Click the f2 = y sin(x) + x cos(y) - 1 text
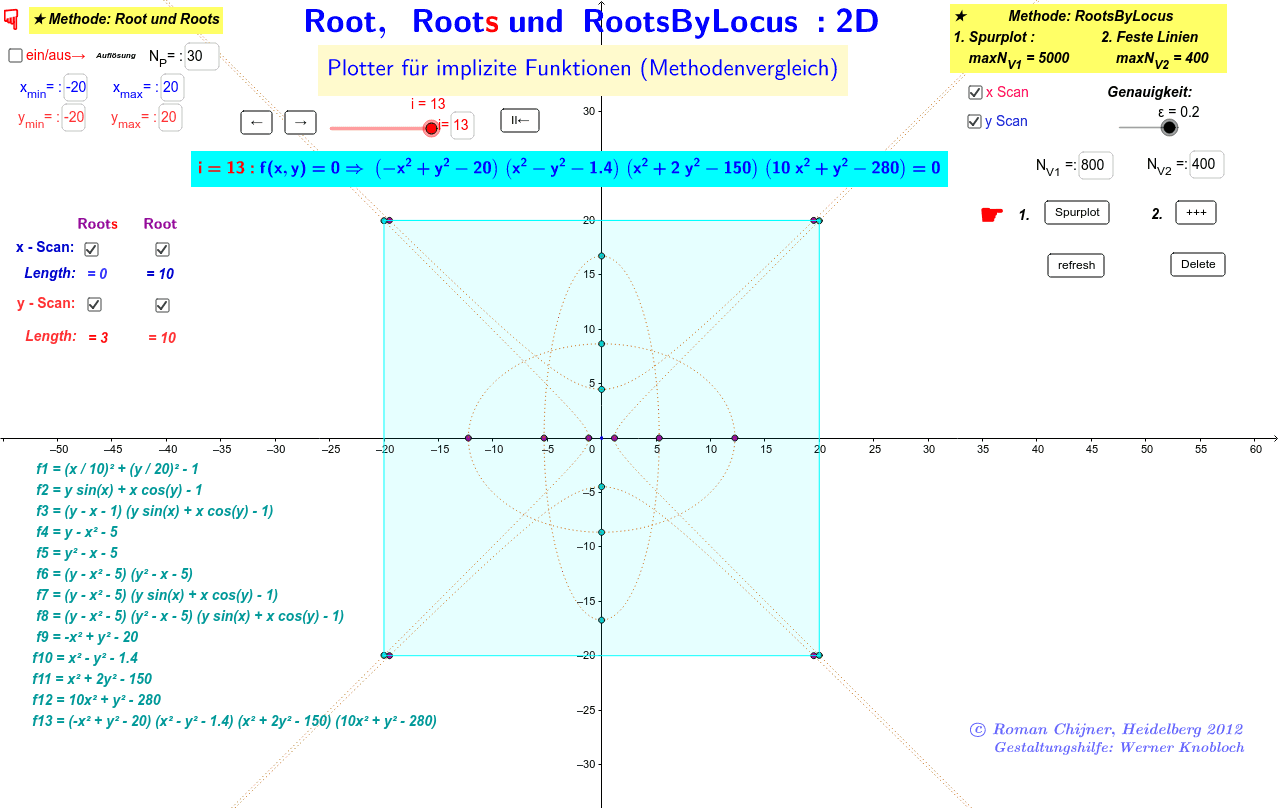This screenshot has height=810, width=1280. pos(118,490)
